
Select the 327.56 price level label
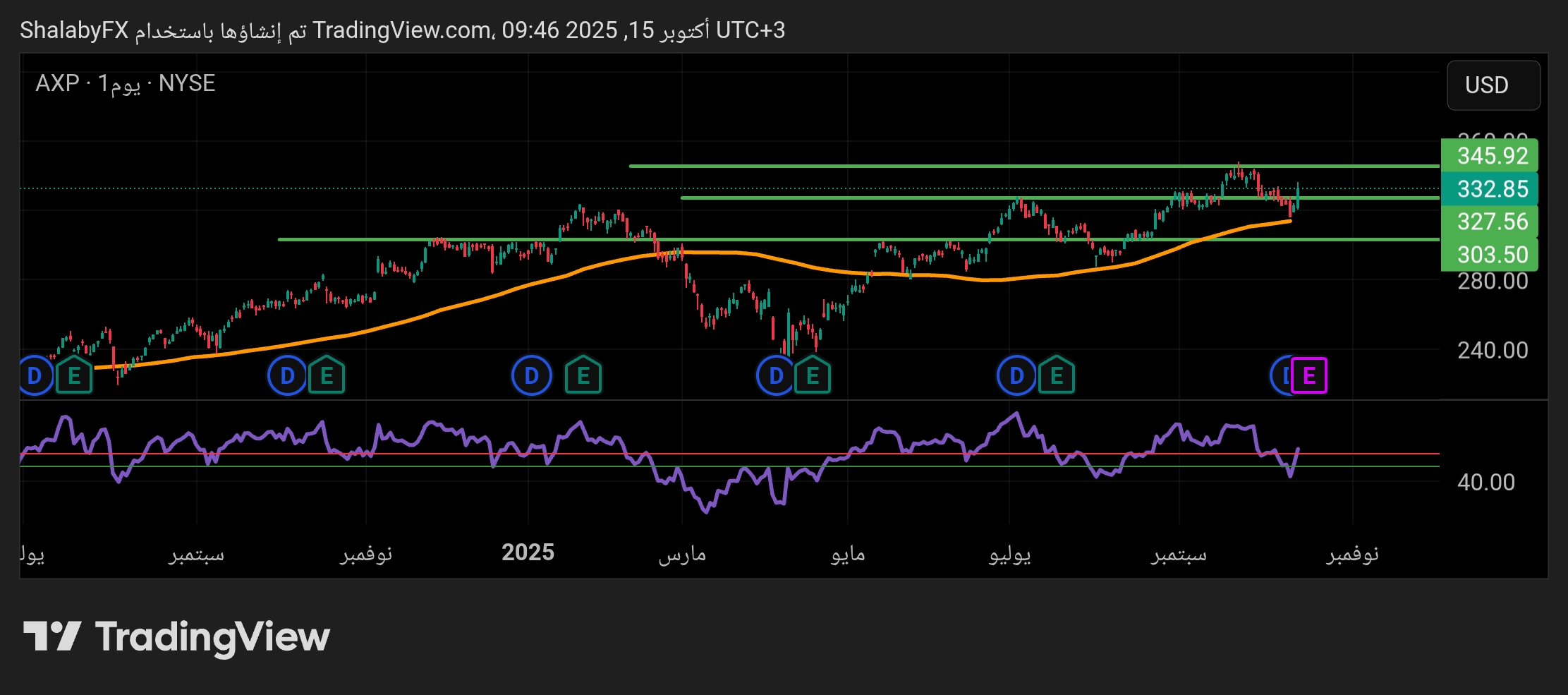(1491, 222)
